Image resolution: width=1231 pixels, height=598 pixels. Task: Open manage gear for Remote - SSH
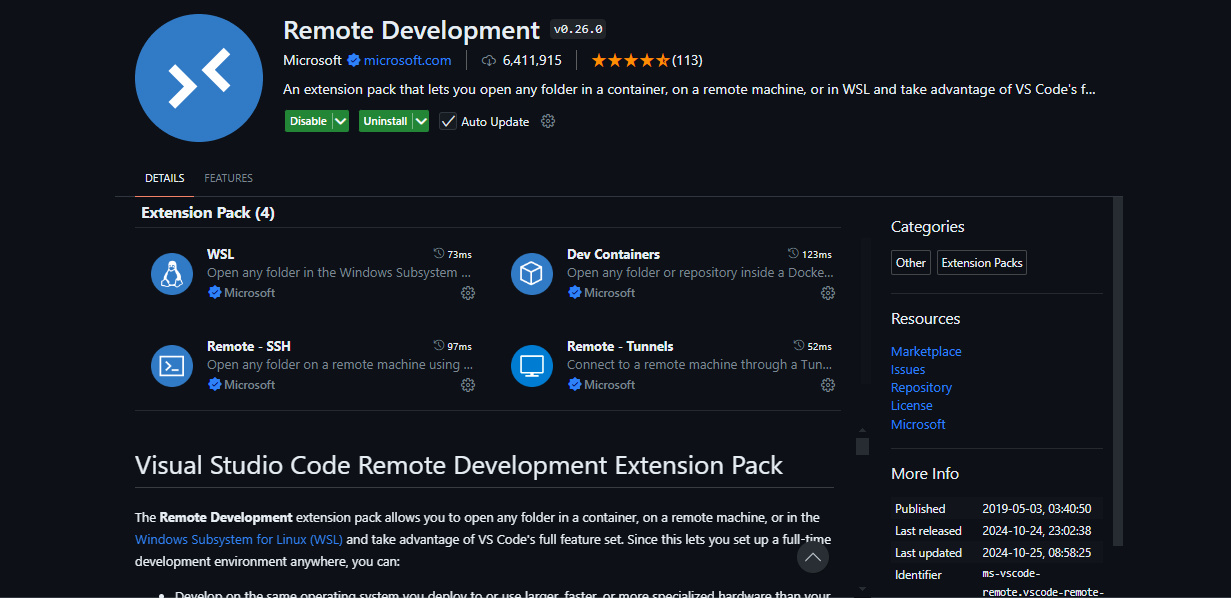(x=468, y=385)
